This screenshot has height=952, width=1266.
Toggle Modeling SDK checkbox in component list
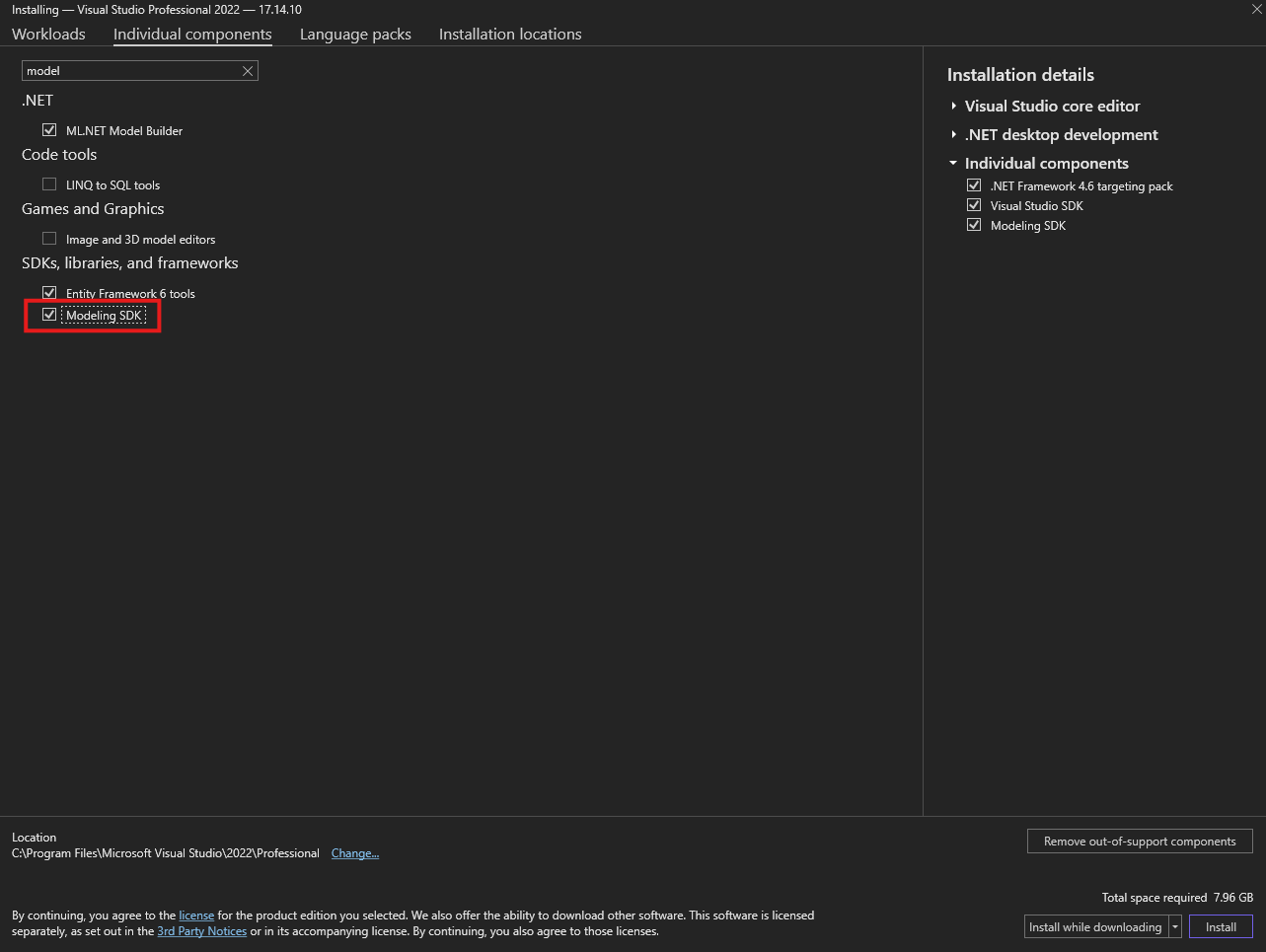[x=49, y=314]
